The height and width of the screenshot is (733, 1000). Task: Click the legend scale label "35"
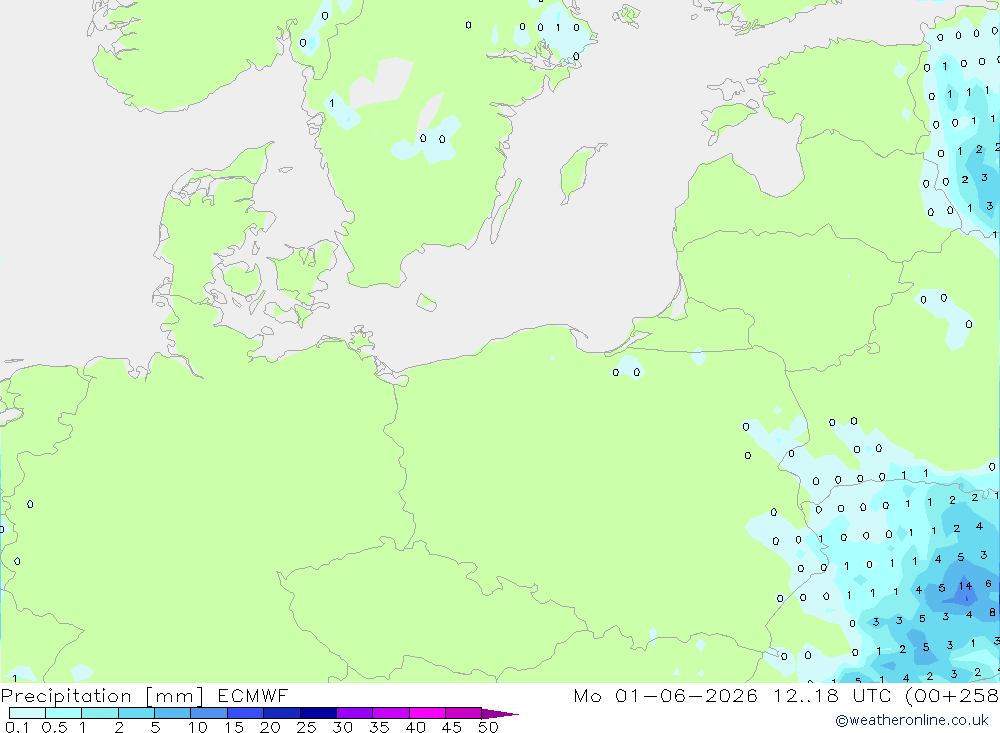379,727
